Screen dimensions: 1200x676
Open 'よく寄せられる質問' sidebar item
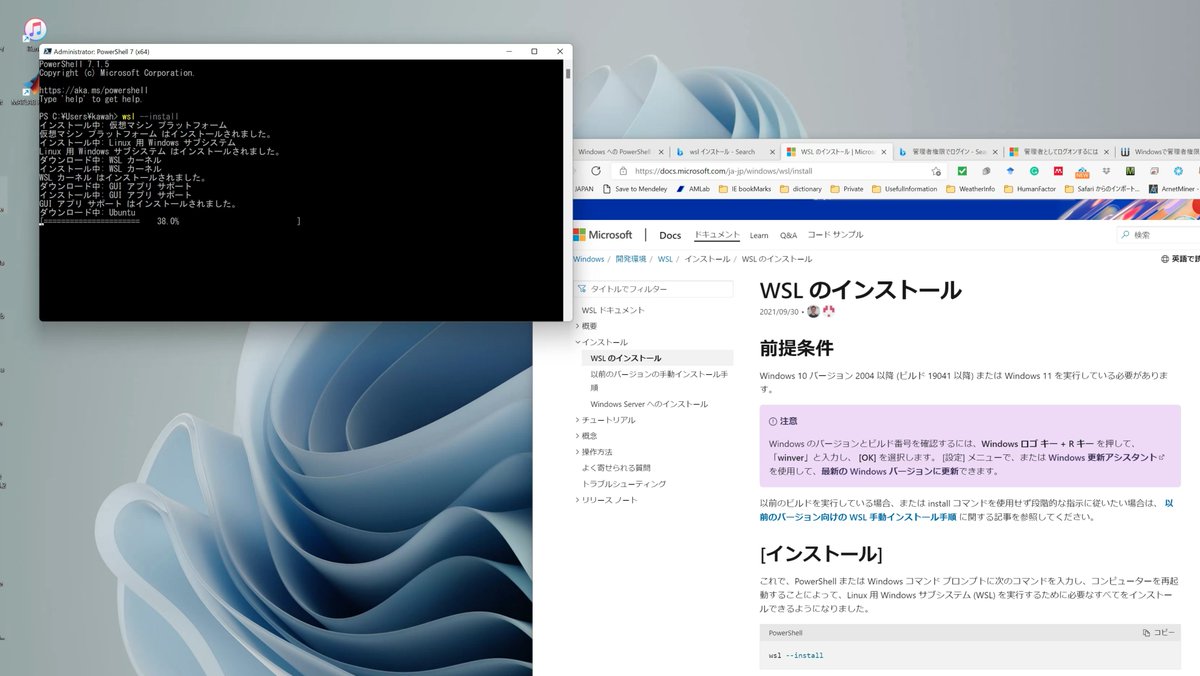(x=616, y=468)
